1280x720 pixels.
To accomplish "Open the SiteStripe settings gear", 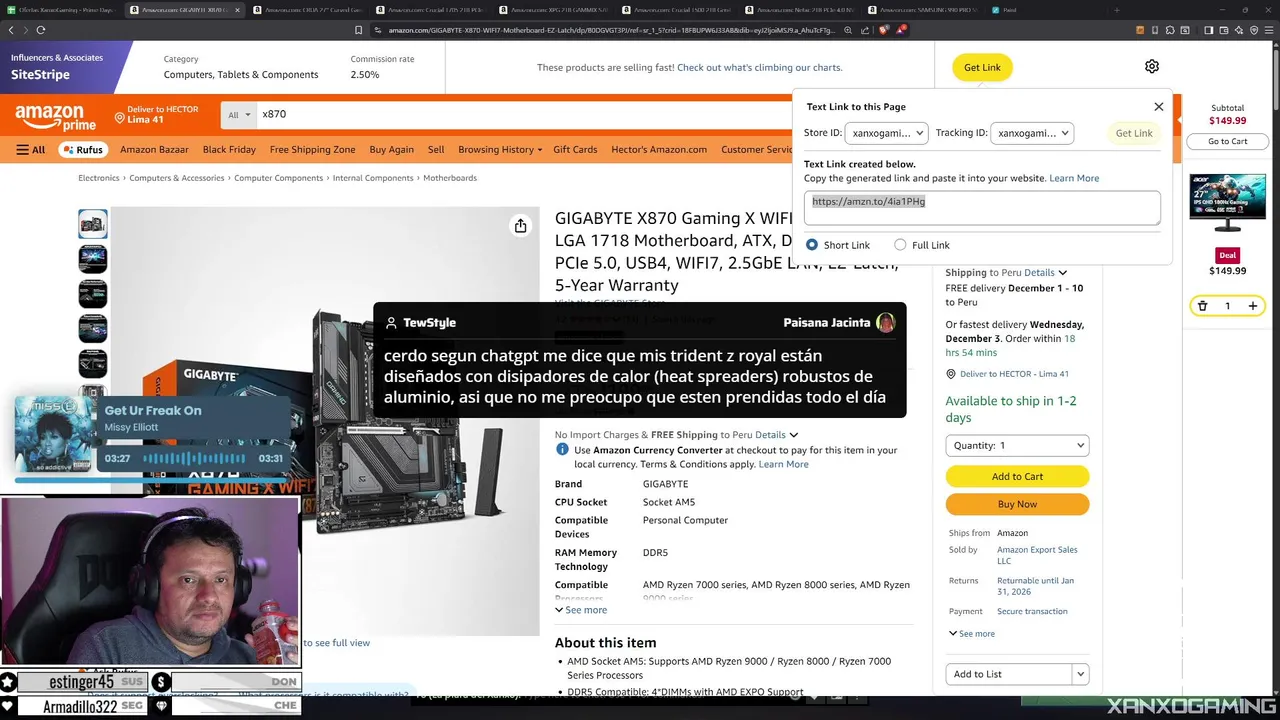I will coord(1152,66).
